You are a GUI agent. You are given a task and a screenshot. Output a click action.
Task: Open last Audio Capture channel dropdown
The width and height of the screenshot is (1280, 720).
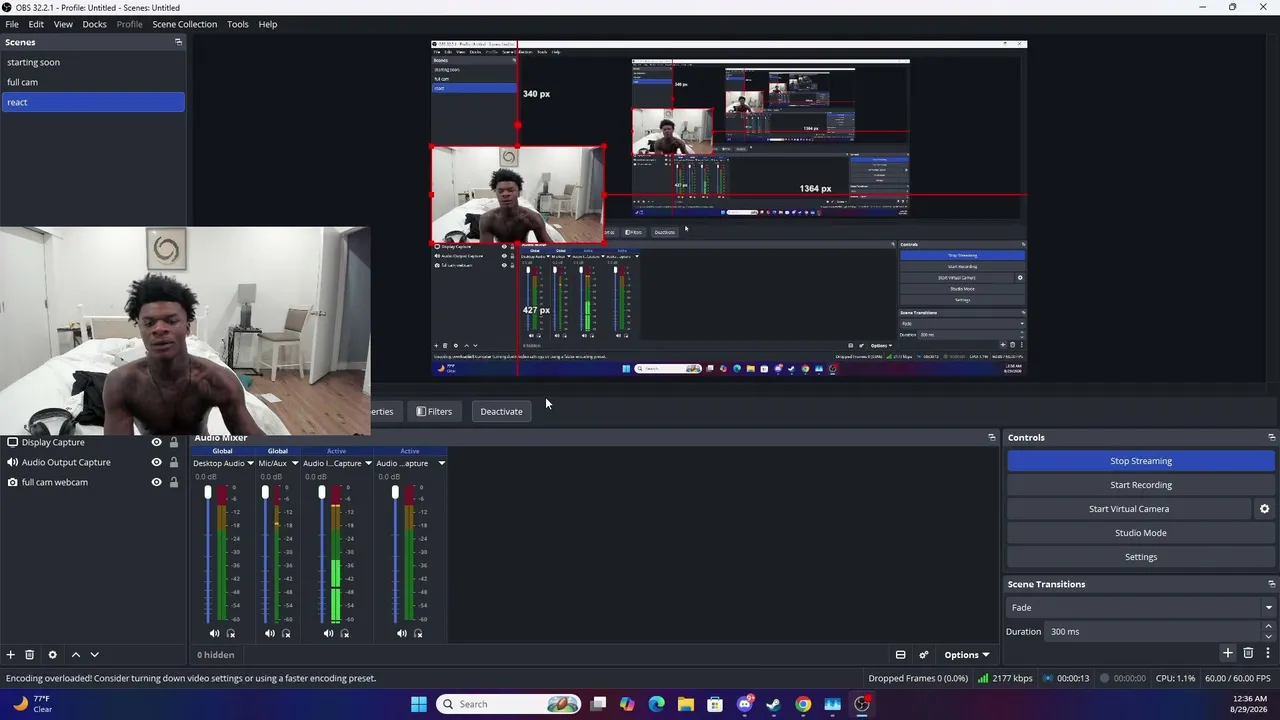click(441, 463)
